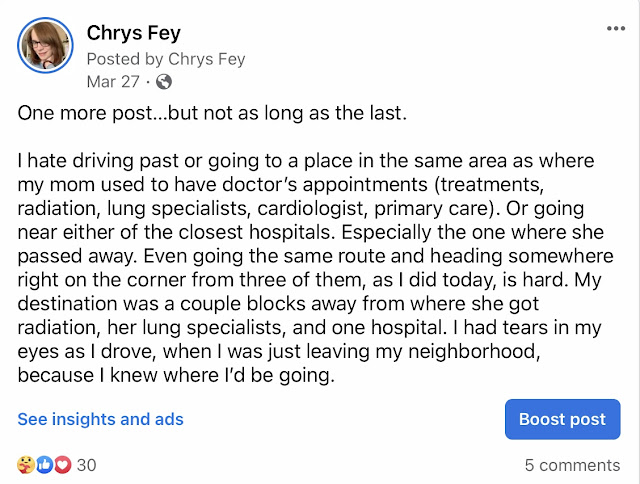Open the three-dot post options menu
The width and height of the screenshot is (640, 484).
(x=616, y=29)
